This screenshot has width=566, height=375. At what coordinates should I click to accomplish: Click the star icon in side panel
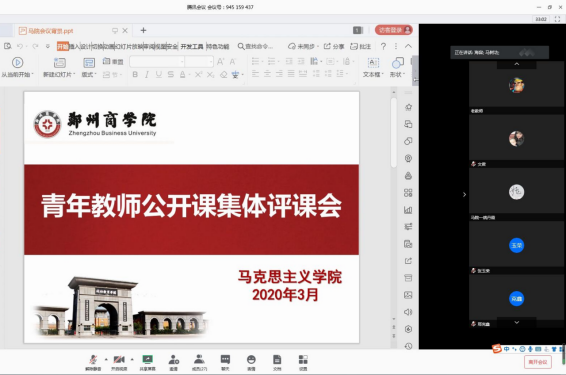click(x=408, y=107)
